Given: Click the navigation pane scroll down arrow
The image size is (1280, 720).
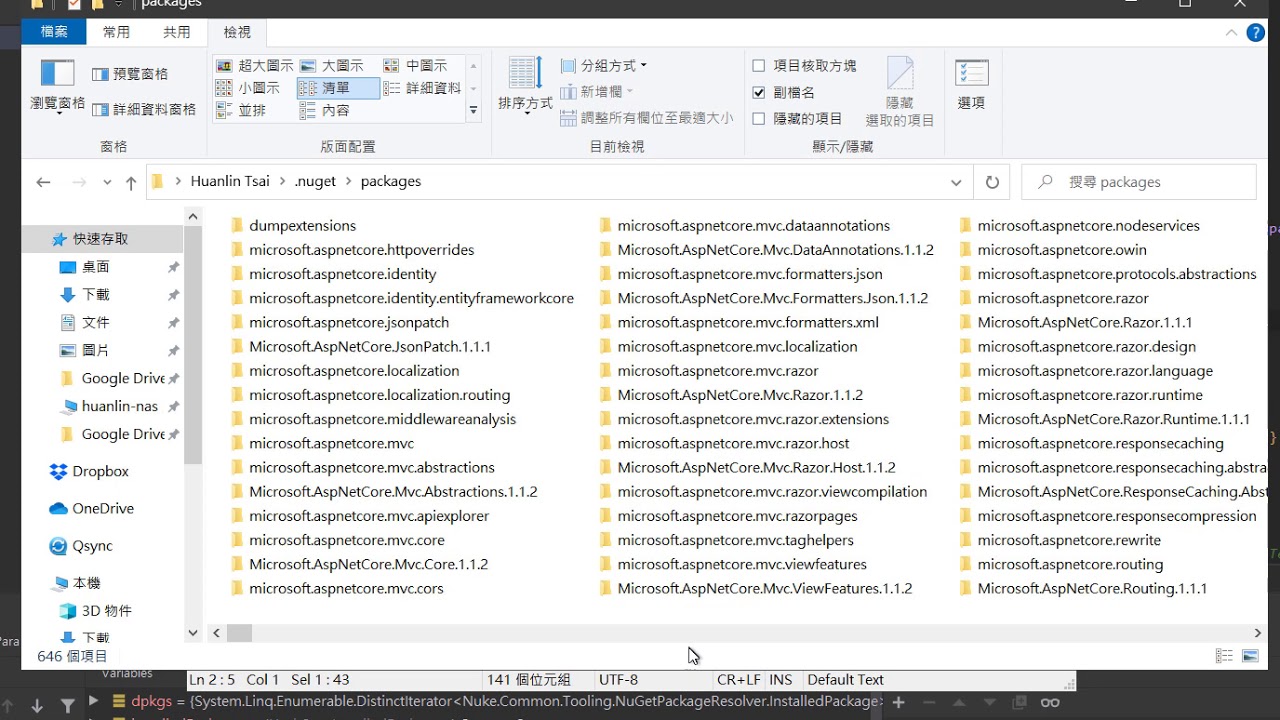Looking at the screenshot, I should (x=193, y=633).
